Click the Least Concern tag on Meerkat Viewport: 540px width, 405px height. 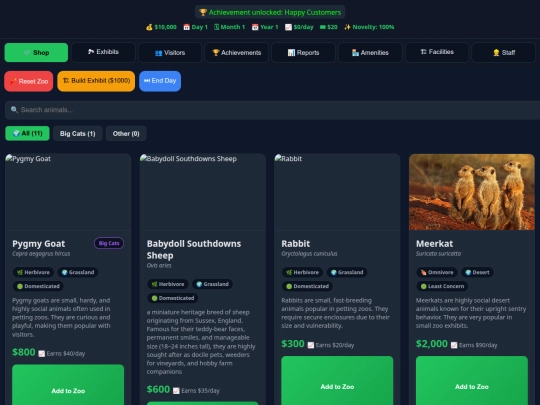442,286
